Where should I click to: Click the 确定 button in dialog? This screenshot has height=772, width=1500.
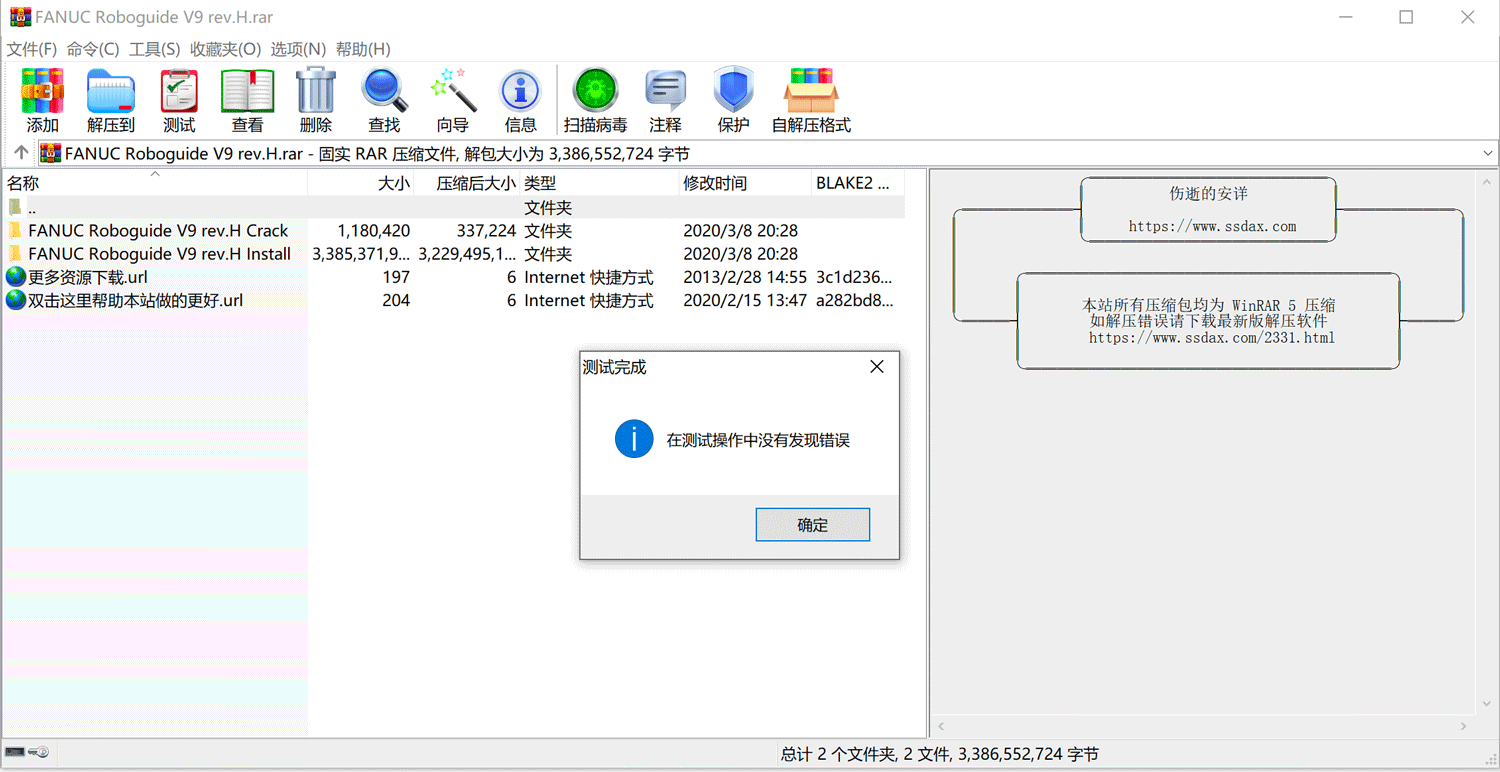812,525
